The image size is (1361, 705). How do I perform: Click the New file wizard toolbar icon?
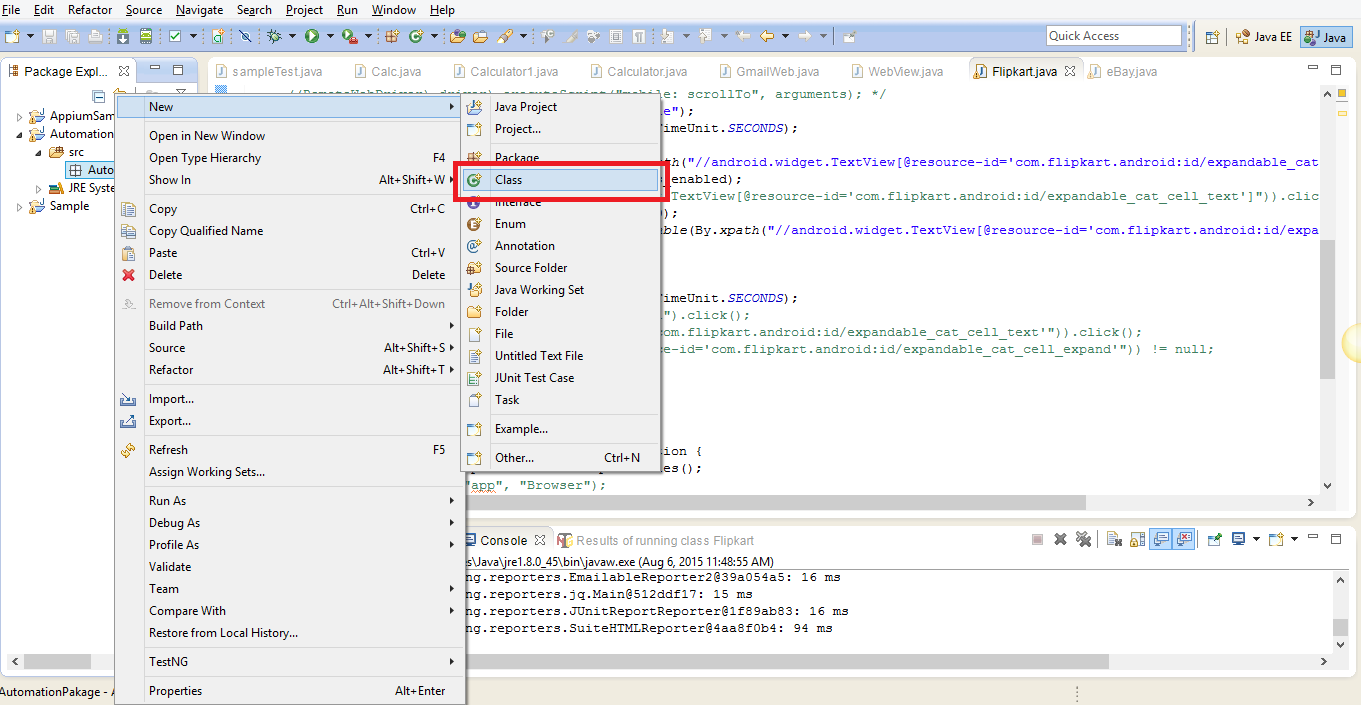pos(11,36)
